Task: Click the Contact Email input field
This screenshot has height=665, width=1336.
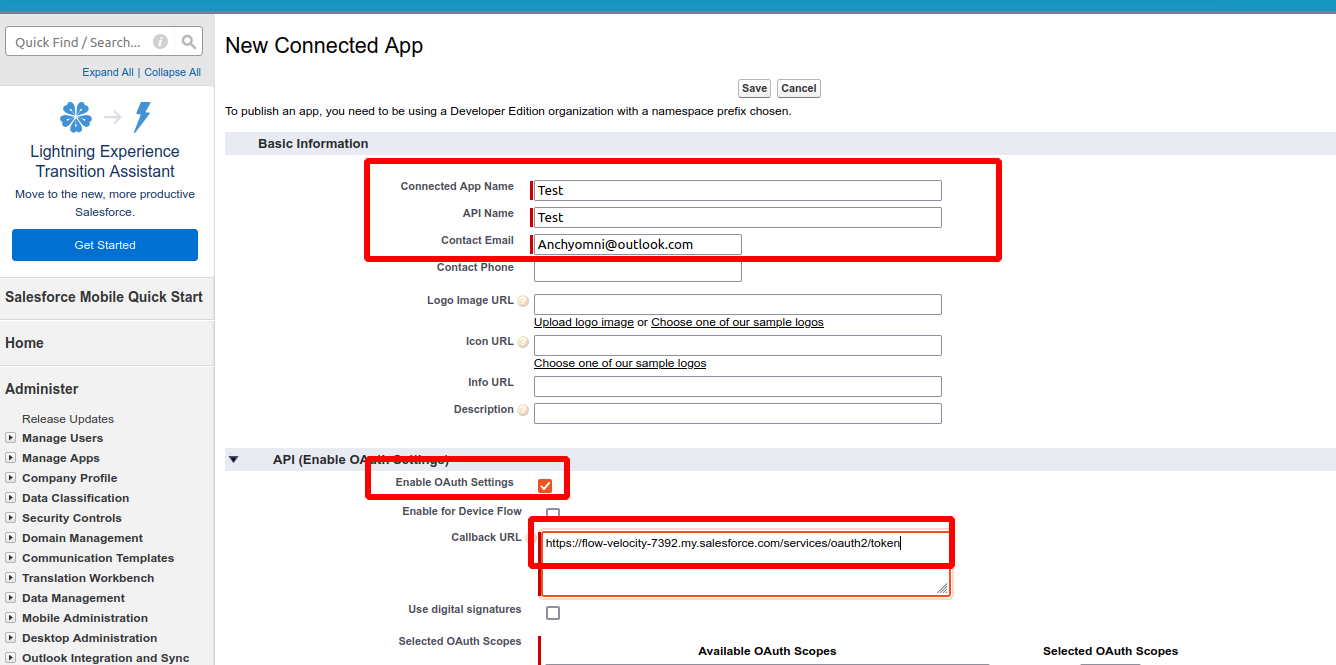Action: click(x=638, y=244)
